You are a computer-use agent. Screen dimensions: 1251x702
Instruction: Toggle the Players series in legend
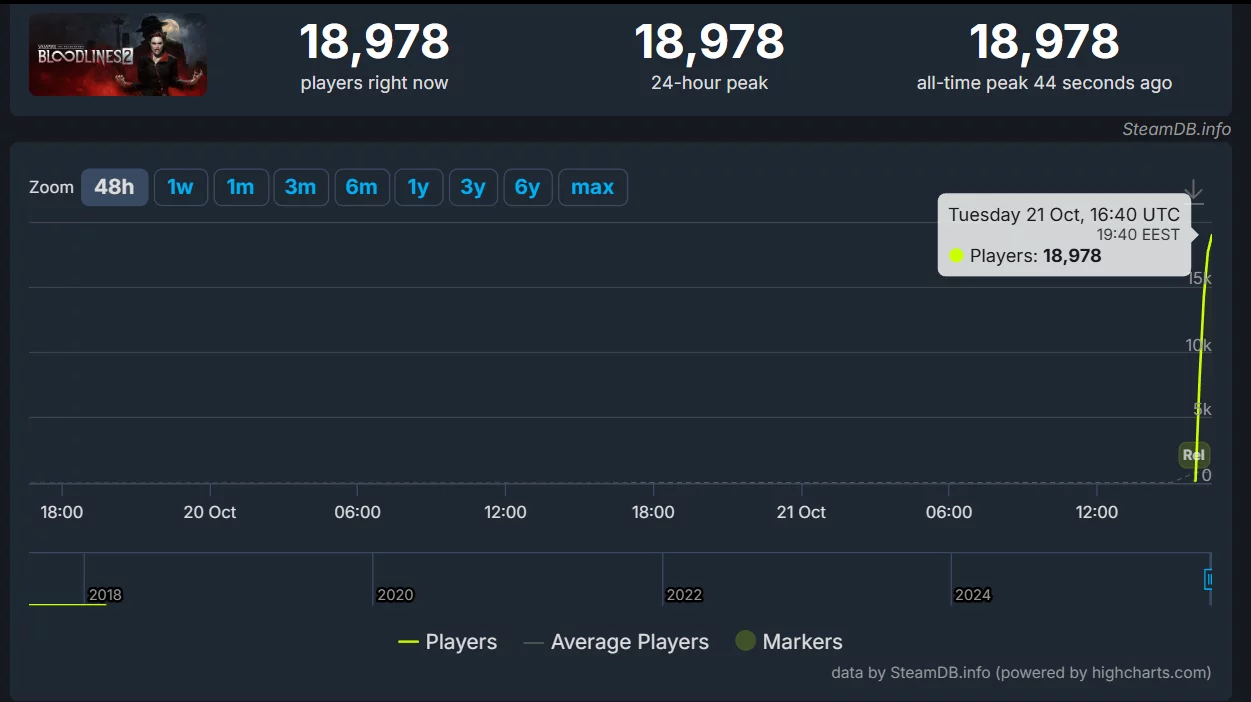point(448,642)
